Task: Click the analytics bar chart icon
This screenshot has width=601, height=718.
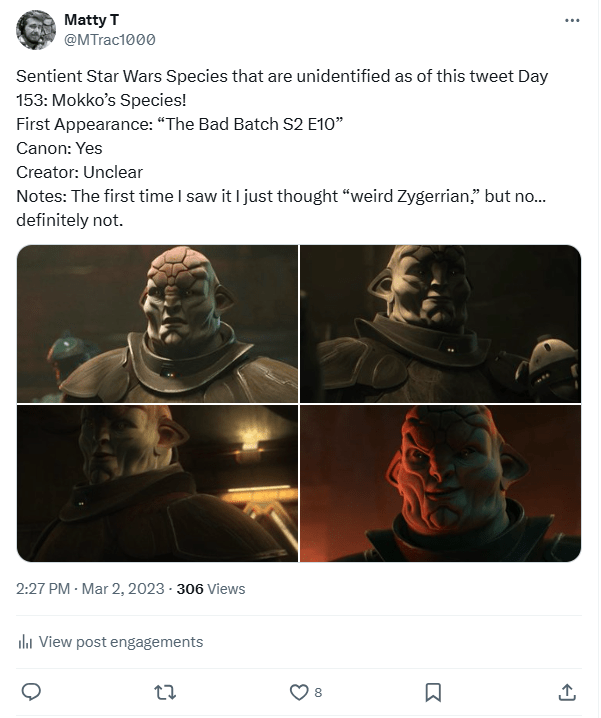Action: (x=26, y=642)
